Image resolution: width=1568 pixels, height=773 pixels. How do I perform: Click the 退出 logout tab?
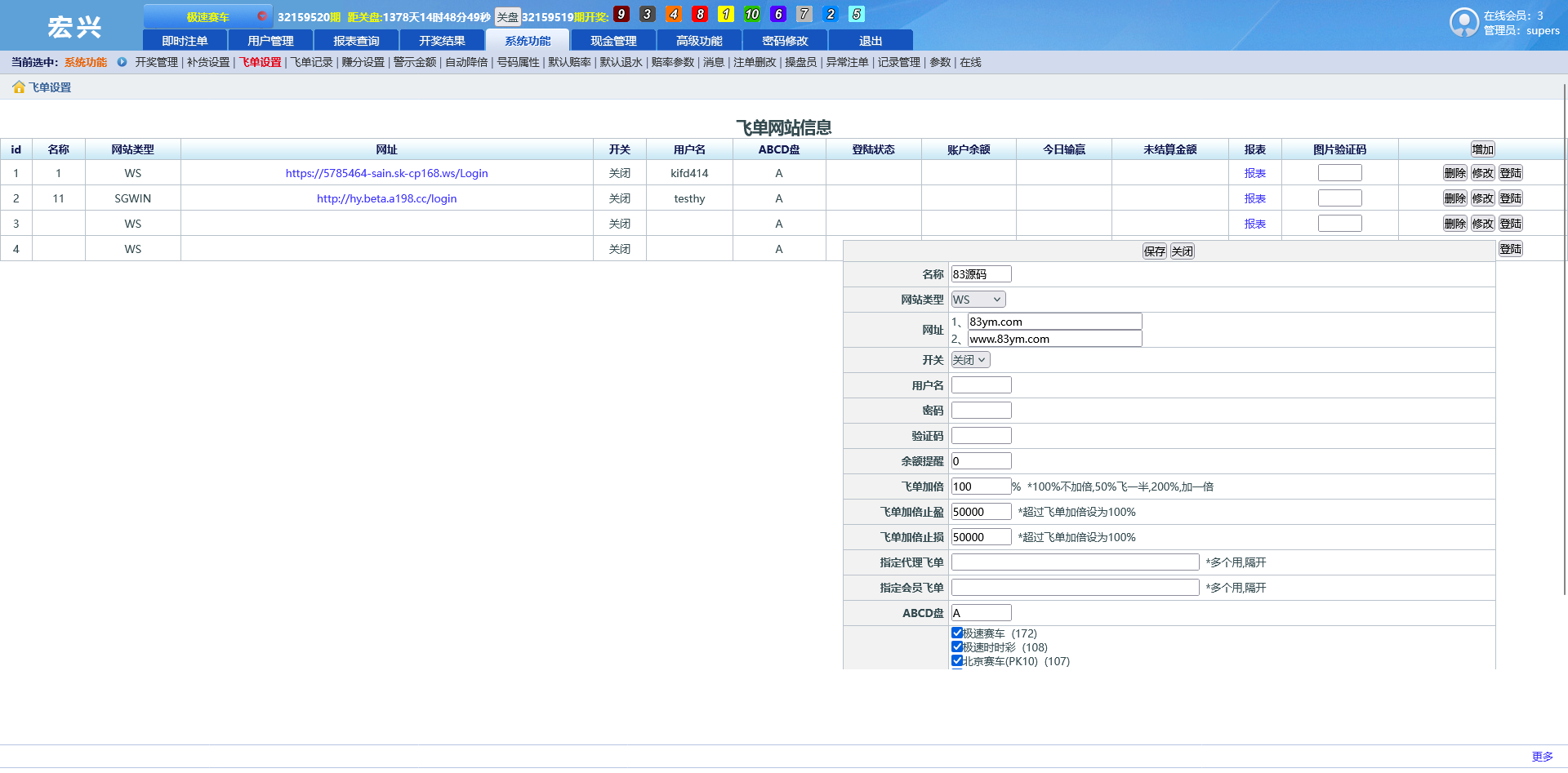[x=871, y=41]
